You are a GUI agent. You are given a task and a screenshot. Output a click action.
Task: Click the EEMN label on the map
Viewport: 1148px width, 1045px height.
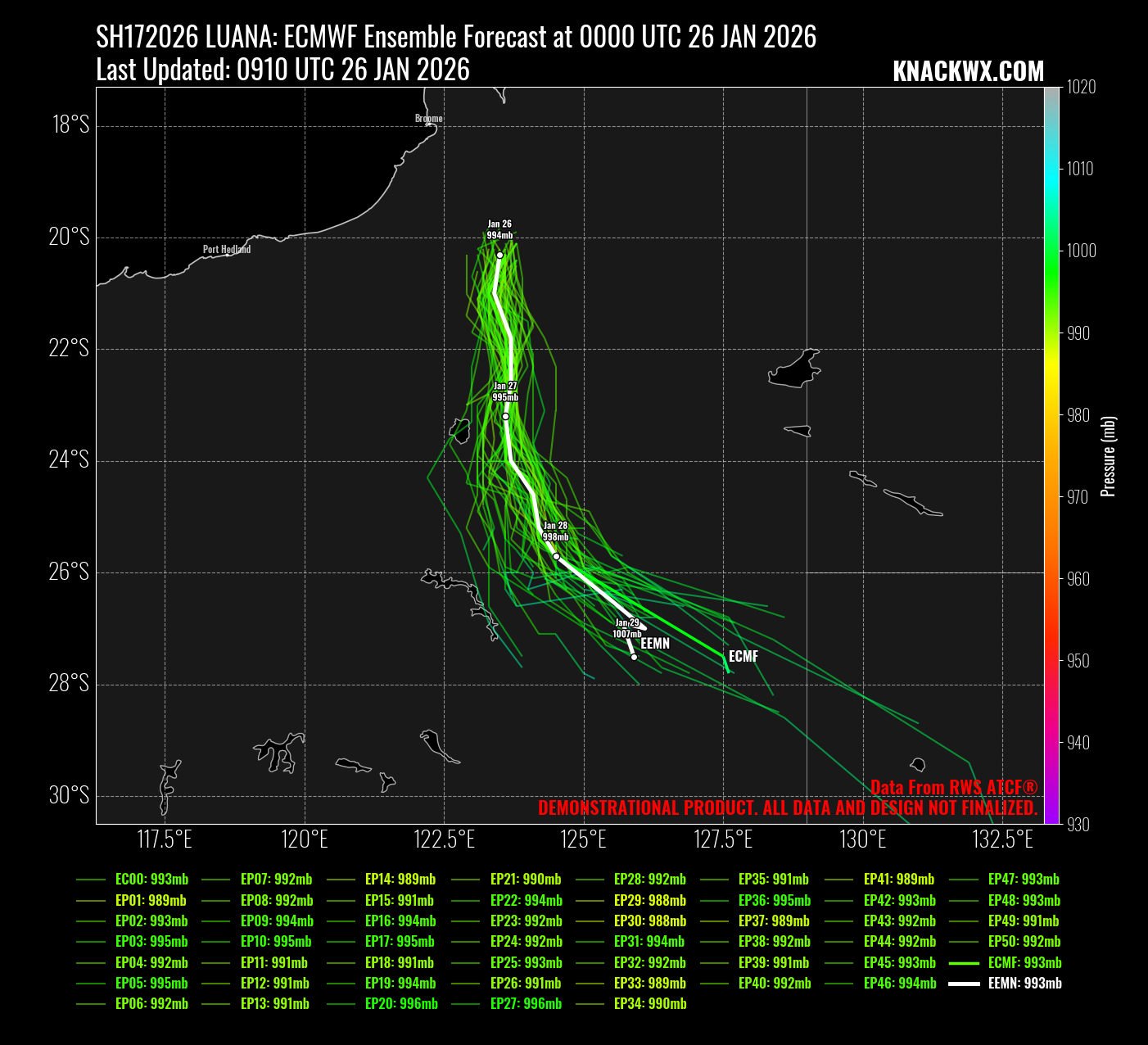click(655, 644)
